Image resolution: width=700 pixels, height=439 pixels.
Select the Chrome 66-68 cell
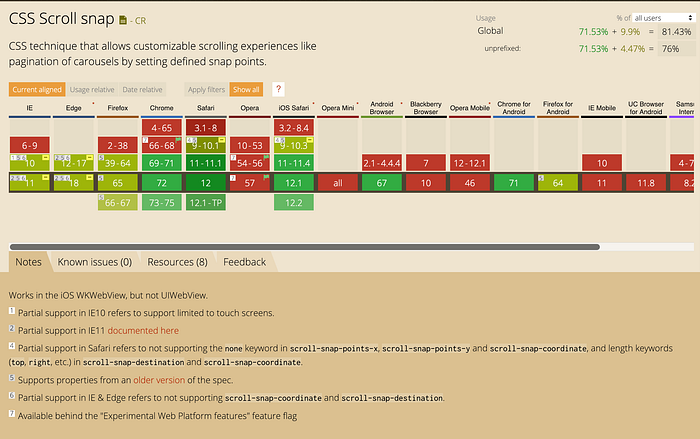[x=162, y=145]
